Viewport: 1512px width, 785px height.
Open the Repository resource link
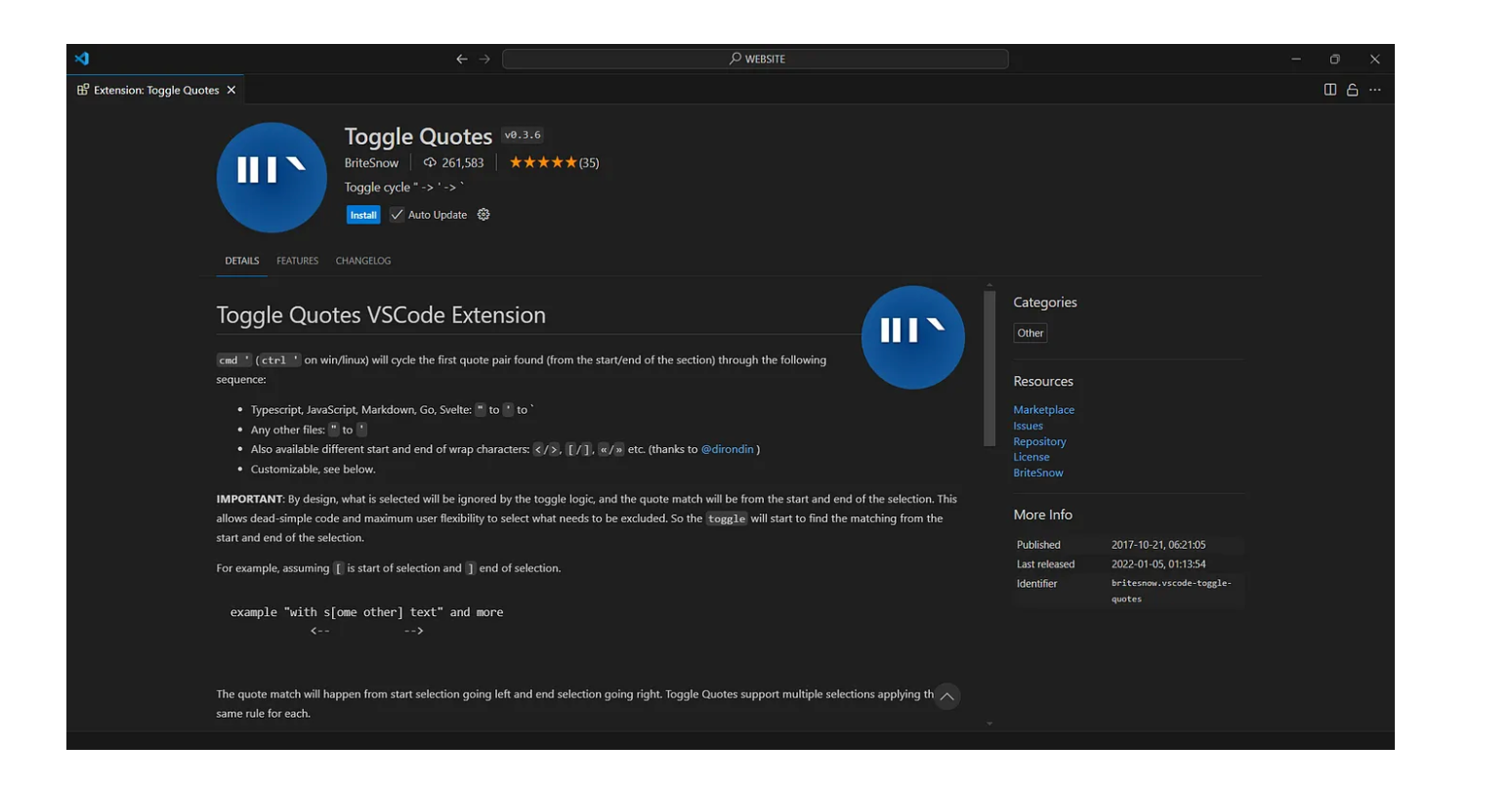(x=1040, y=441)
